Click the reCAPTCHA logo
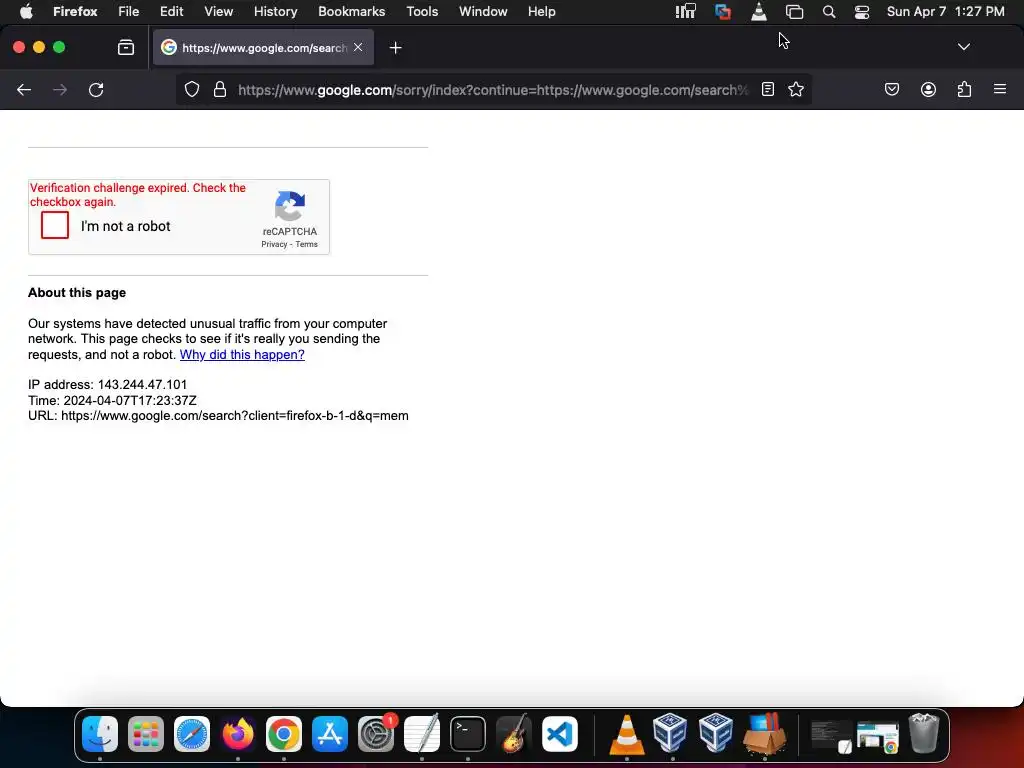The height and width of the screenshot is (768, 1024). click(x=290, y=206)
